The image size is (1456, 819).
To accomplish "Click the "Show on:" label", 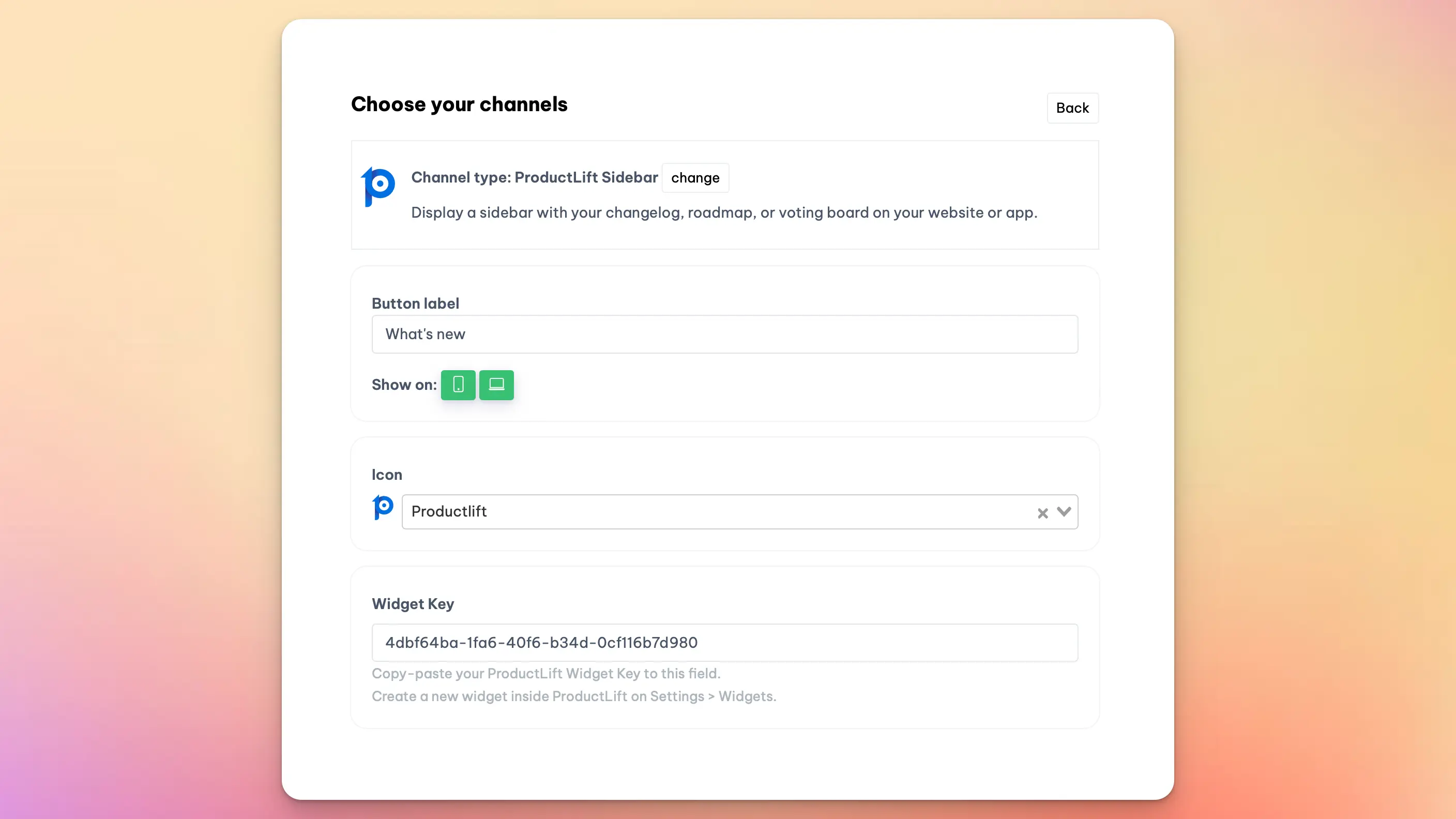I will [x=404, y=385].
